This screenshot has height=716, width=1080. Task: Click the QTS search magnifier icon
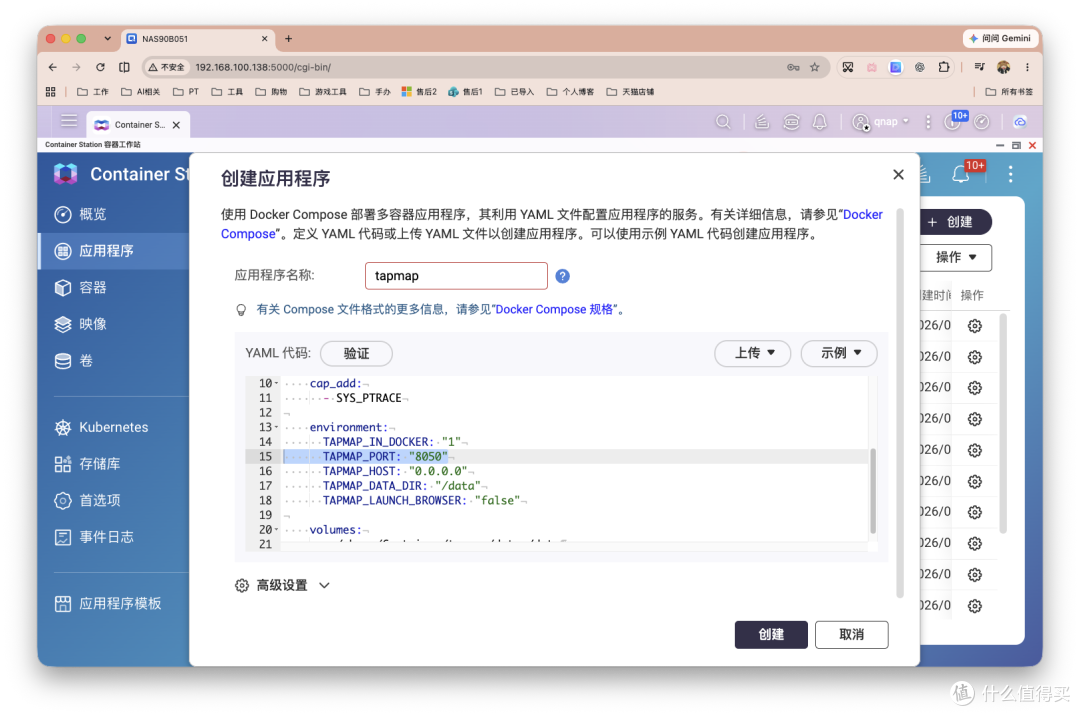pos(723,122)
